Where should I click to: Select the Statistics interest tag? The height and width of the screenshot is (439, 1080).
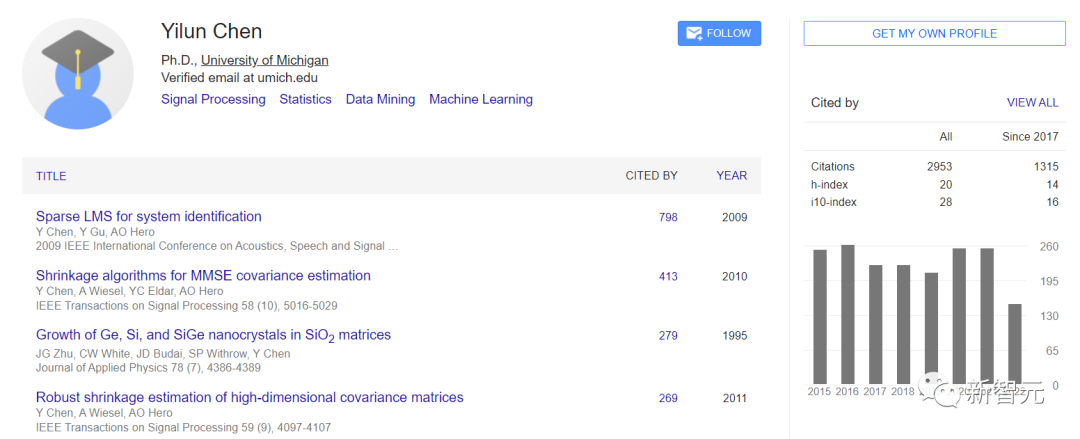click(x=305, y=99)
